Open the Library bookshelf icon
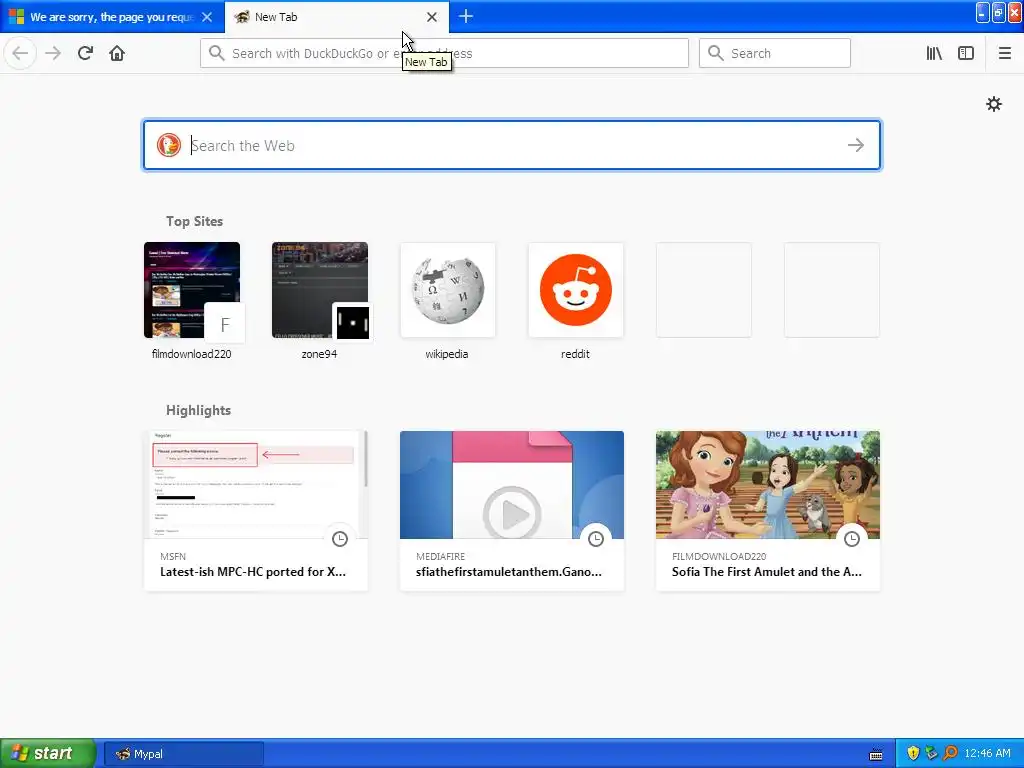Viewport: 1024px width, 768px height. 934,53
